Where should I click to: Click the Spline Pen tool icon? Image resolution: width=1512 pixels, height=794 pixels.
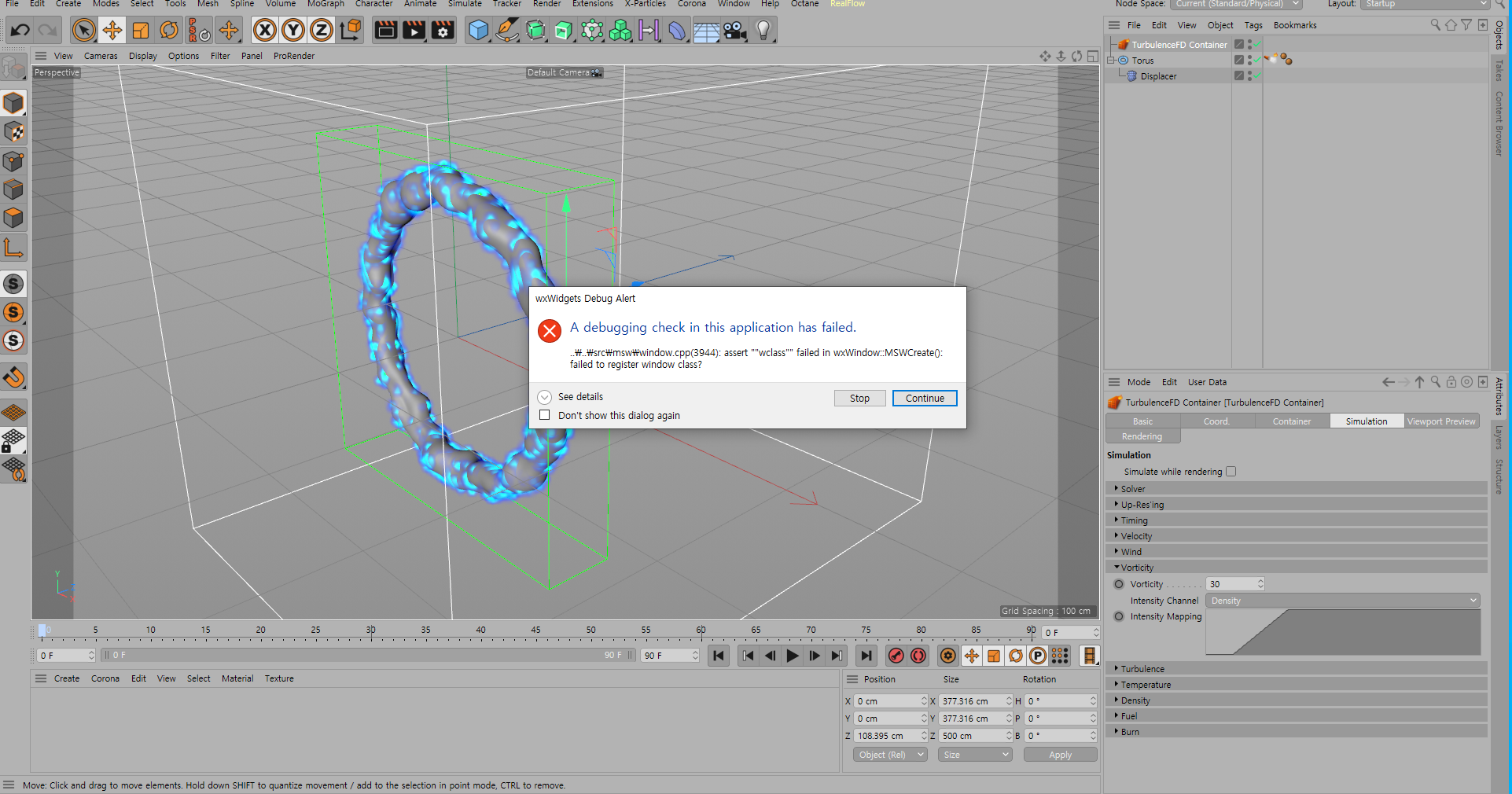coord(507,31)
